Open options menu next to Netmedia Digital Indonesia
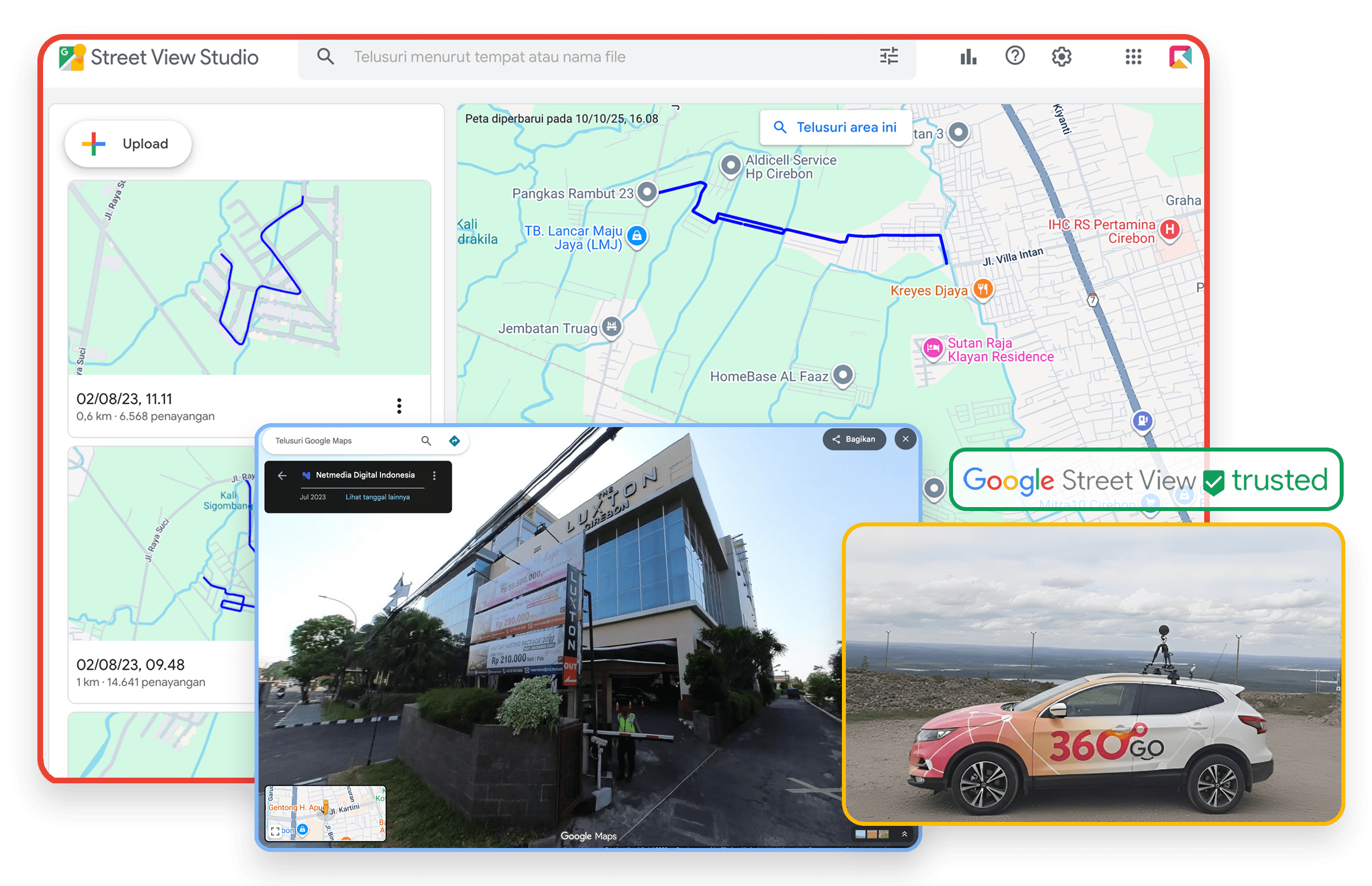Image resolution: width=1372 pixels, height=886 pixels. pyautogui.click(x=435, y=475)
